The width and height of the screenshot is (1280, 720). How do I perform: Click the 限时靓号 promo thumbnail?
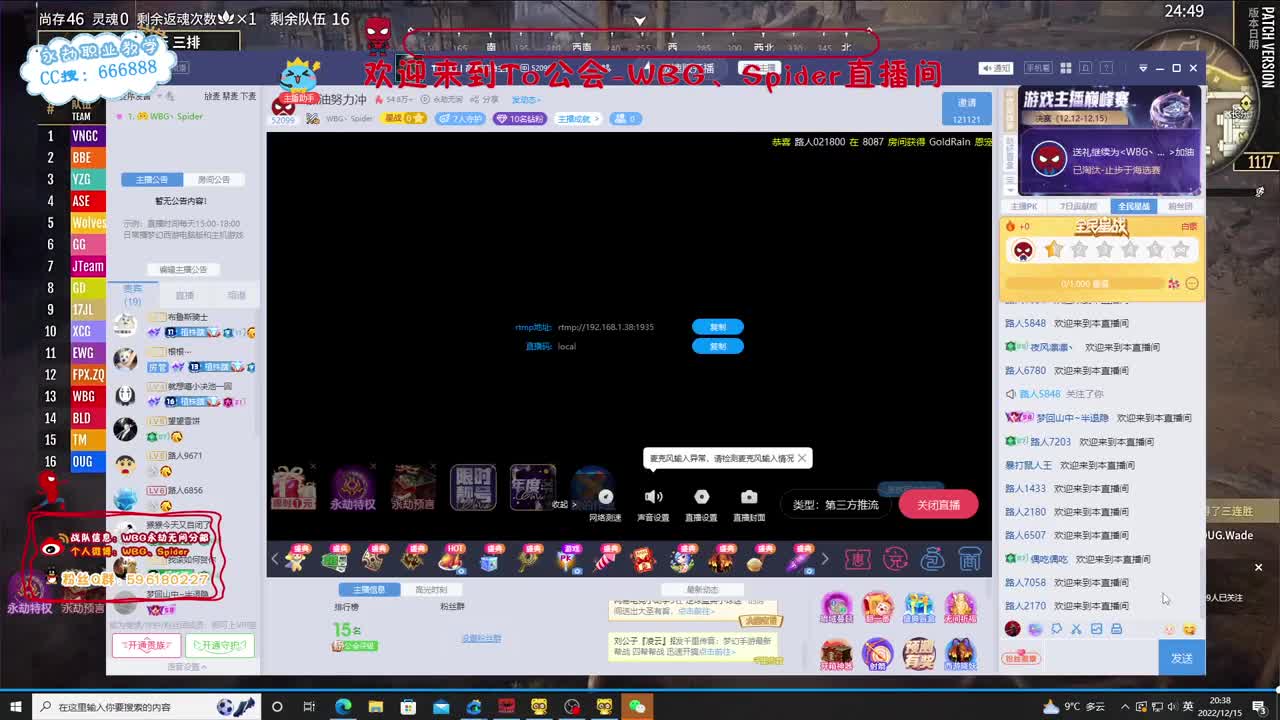point(473,489)
